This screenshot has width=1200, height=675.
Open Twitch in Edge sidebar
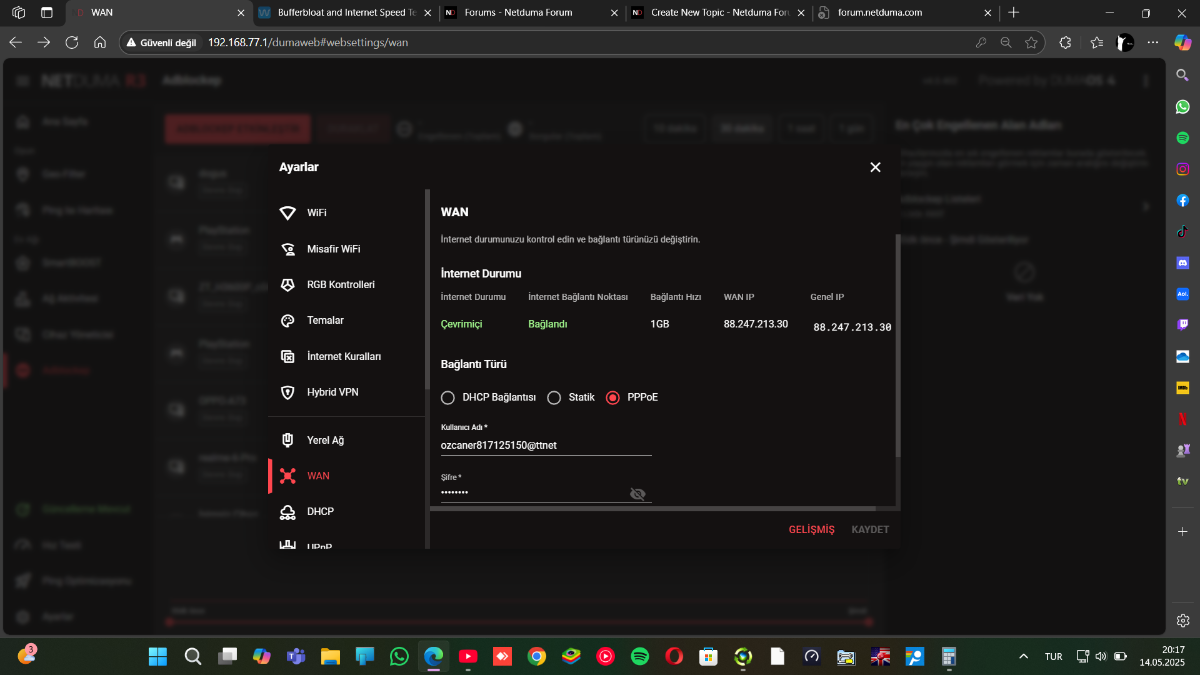(x=1183, y=325)
